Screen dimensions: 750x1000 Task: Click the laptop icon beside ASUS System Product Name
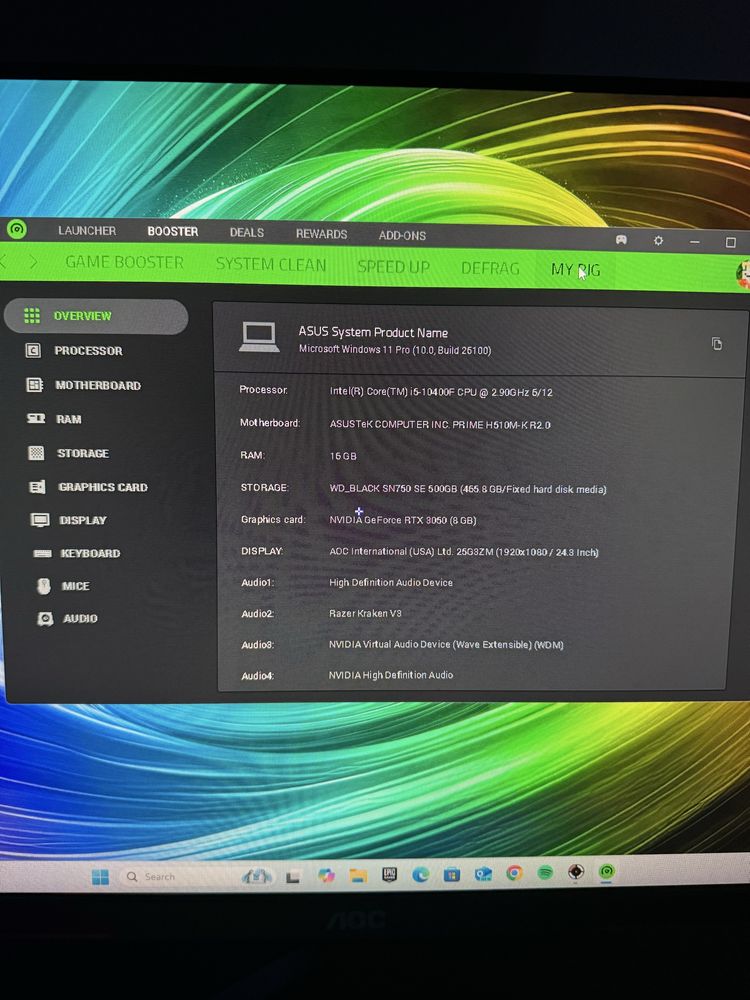tap(259, 337)
